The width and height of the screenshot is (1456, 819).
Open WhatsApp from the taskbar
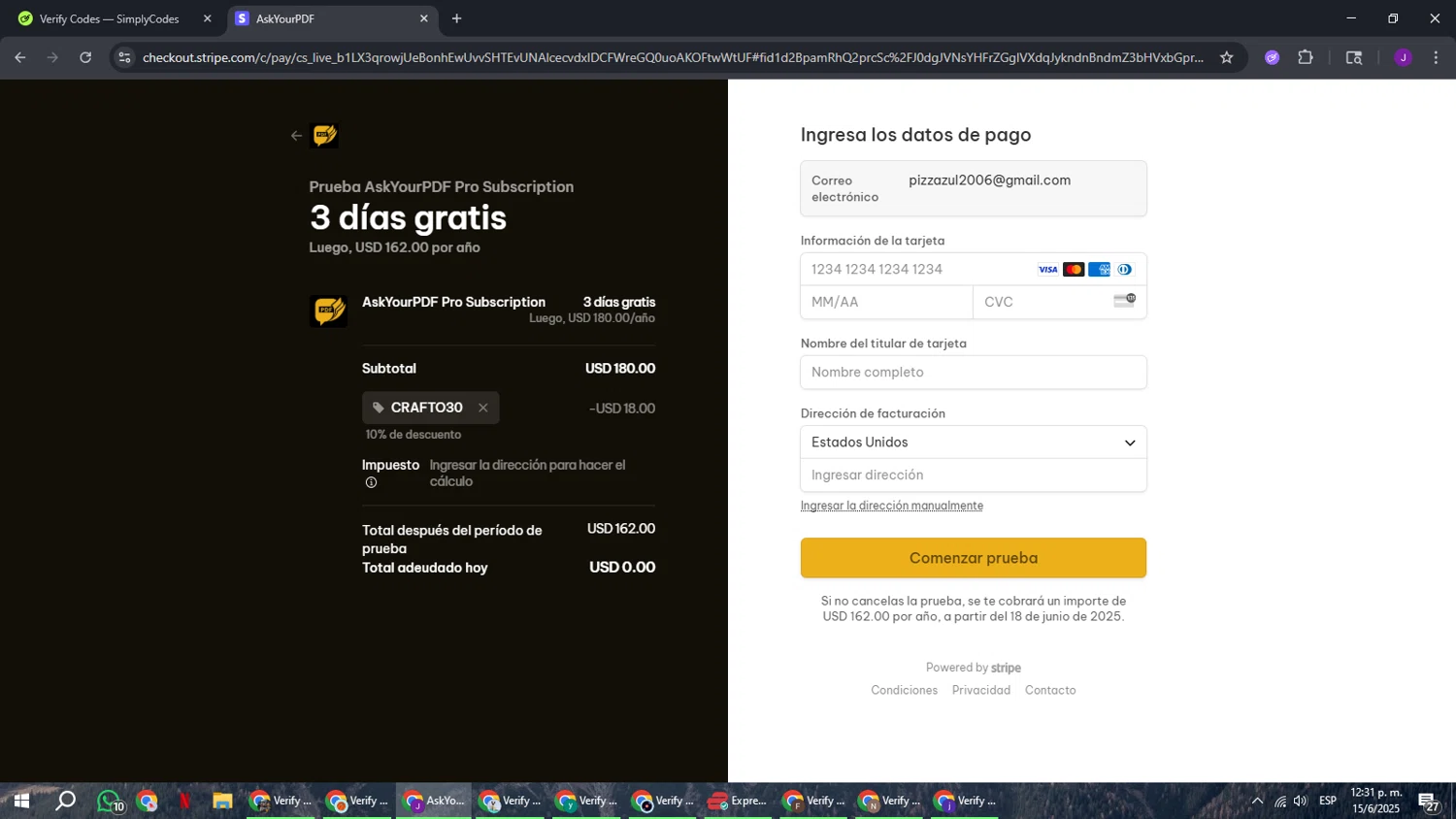click(x=111, y=802)
